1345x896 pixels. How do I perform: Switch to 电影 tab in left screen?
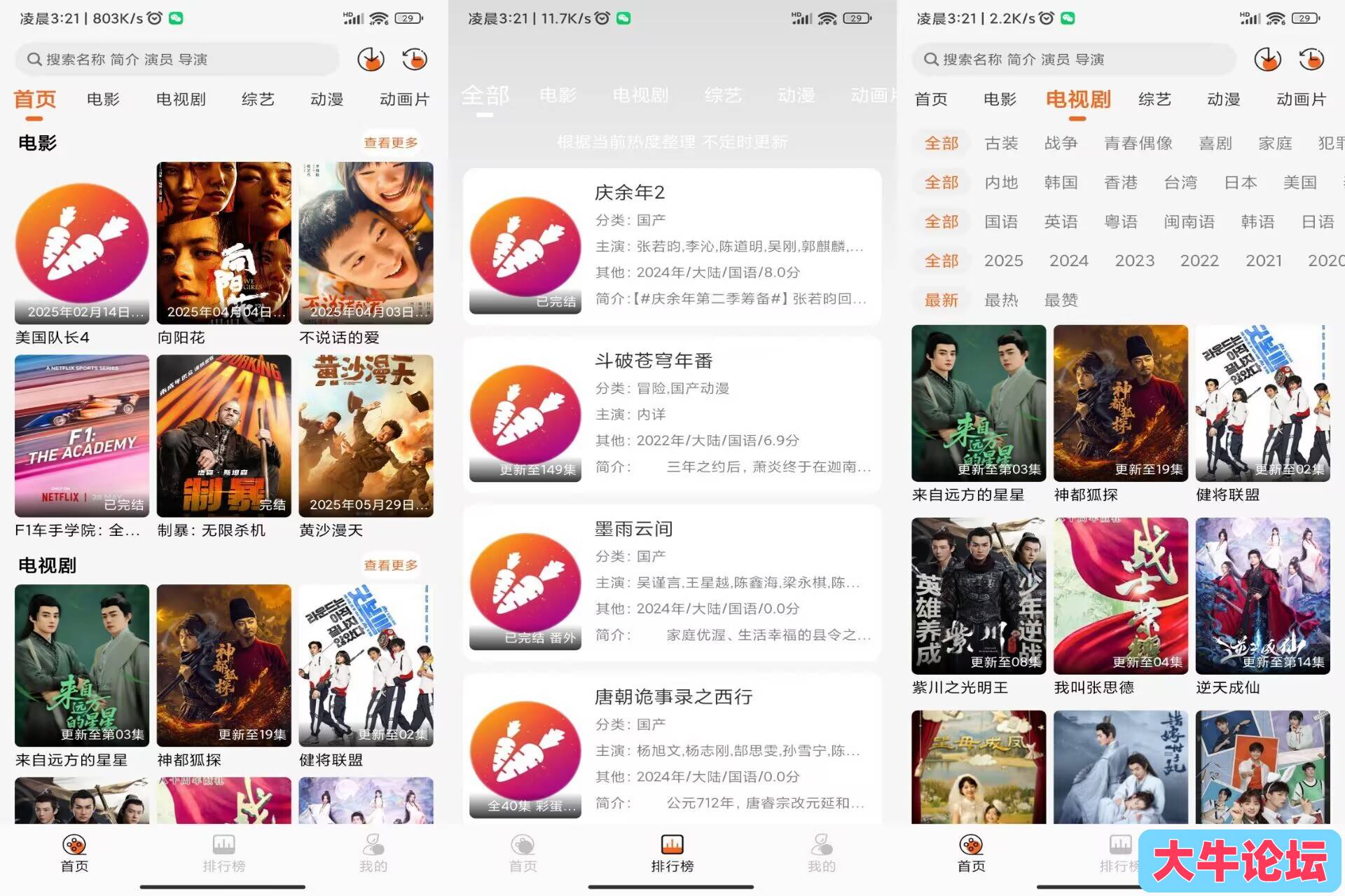point(103,99)
